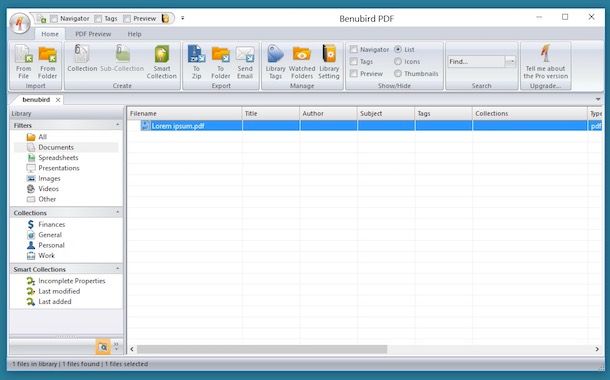Sort by the Author column header
The height and width of the screenshot is (380, 610).
(328, 114)
